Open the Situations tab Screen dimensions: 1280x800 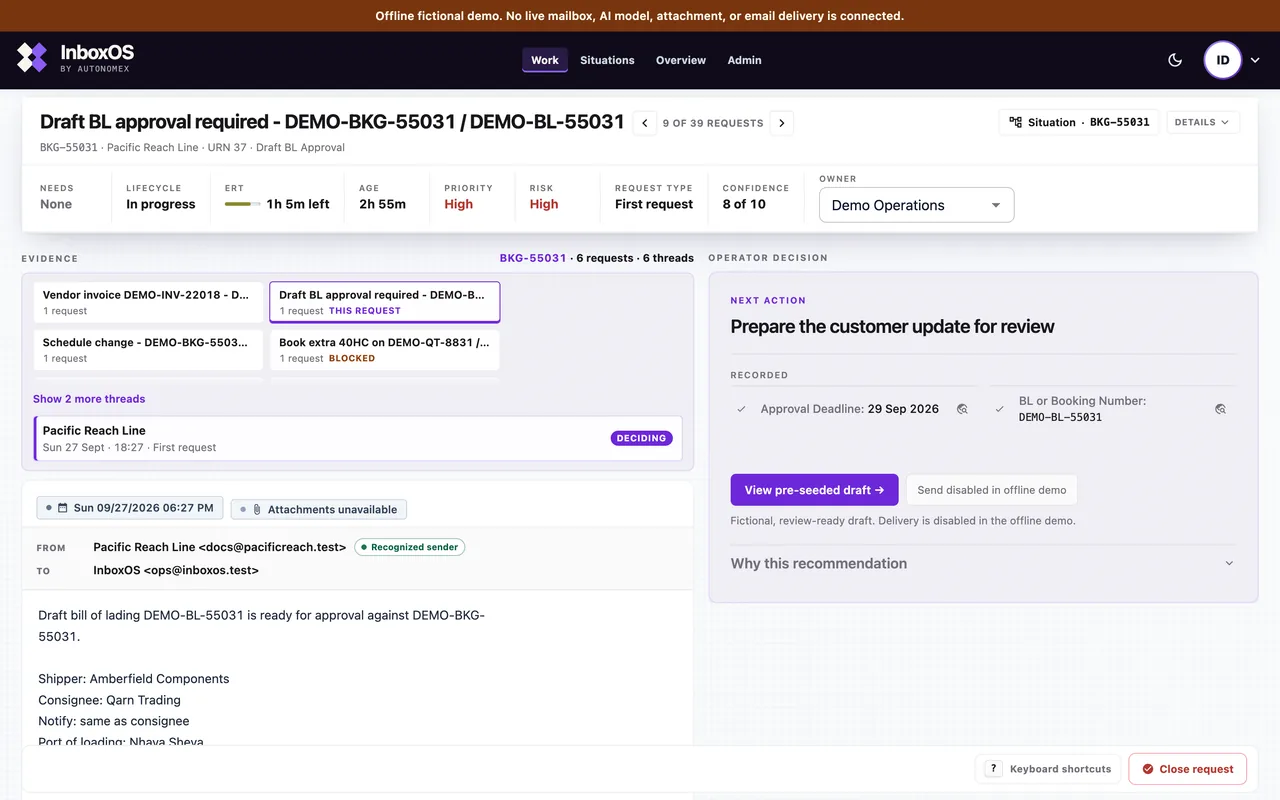click(x=607, y=60)
